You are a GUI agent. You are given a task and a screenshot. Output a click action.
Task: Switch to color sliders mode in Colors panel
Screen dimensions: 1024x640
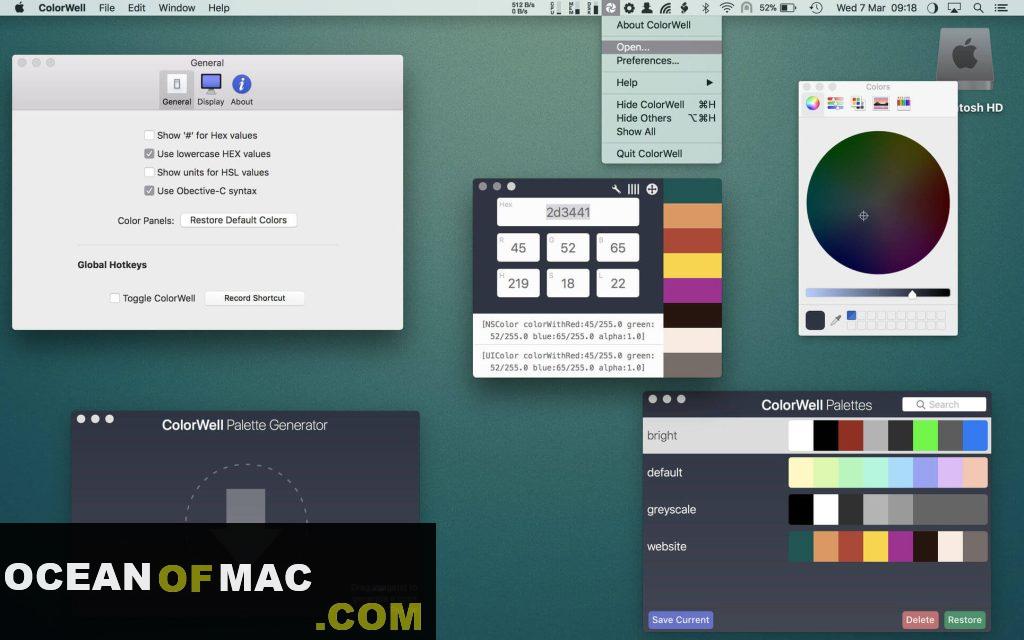click(x=835, y=103)
